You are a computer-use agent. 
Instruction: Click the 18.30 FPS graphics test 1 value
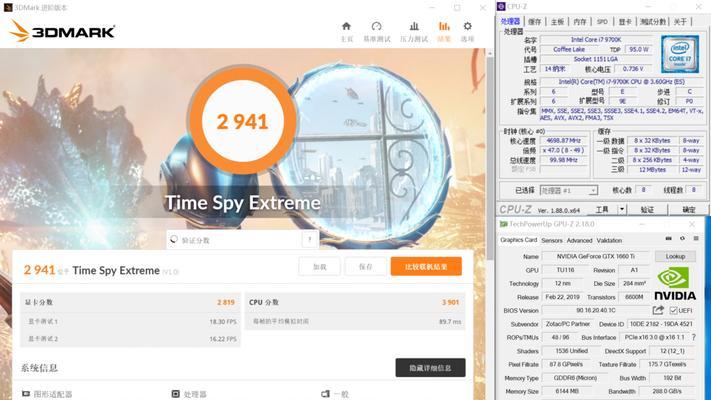[223, 322]
